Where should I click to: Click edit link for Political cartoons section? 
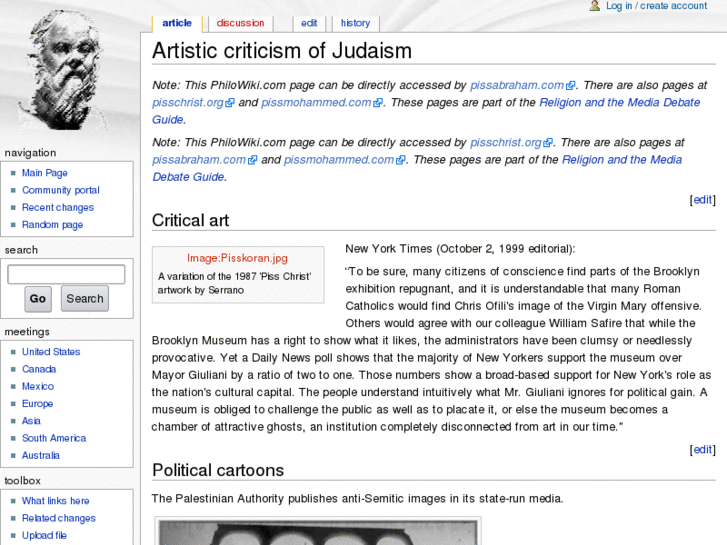tap(702, 449)
